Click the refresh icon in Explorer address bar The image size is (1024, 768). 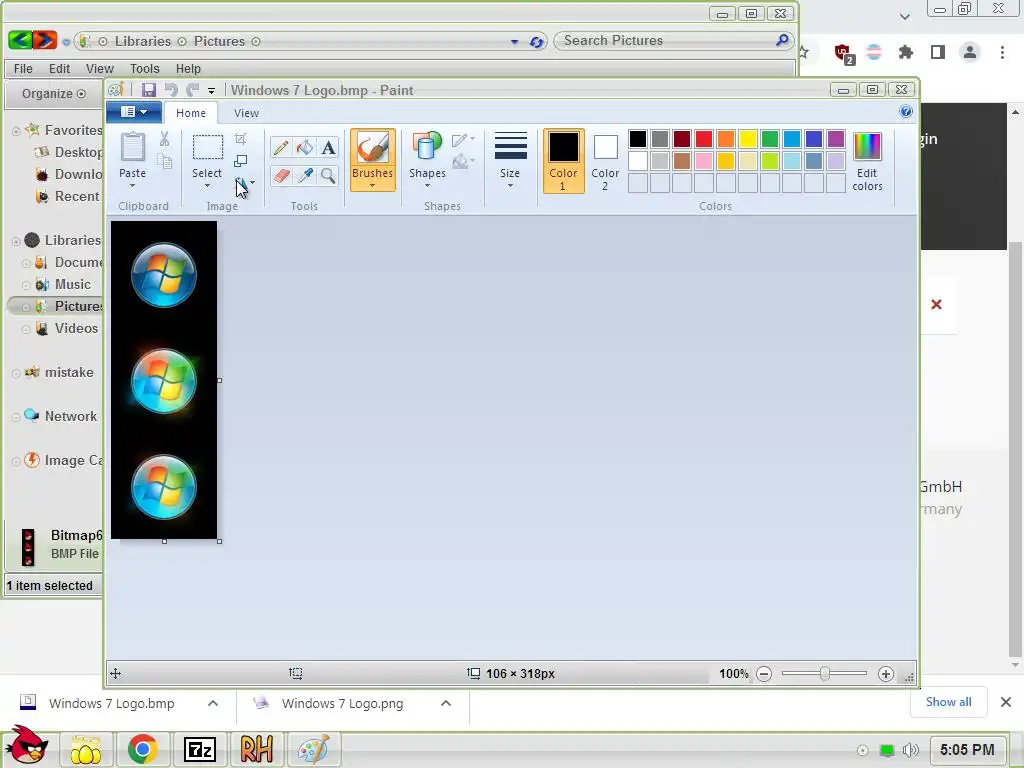click(536, 42)
